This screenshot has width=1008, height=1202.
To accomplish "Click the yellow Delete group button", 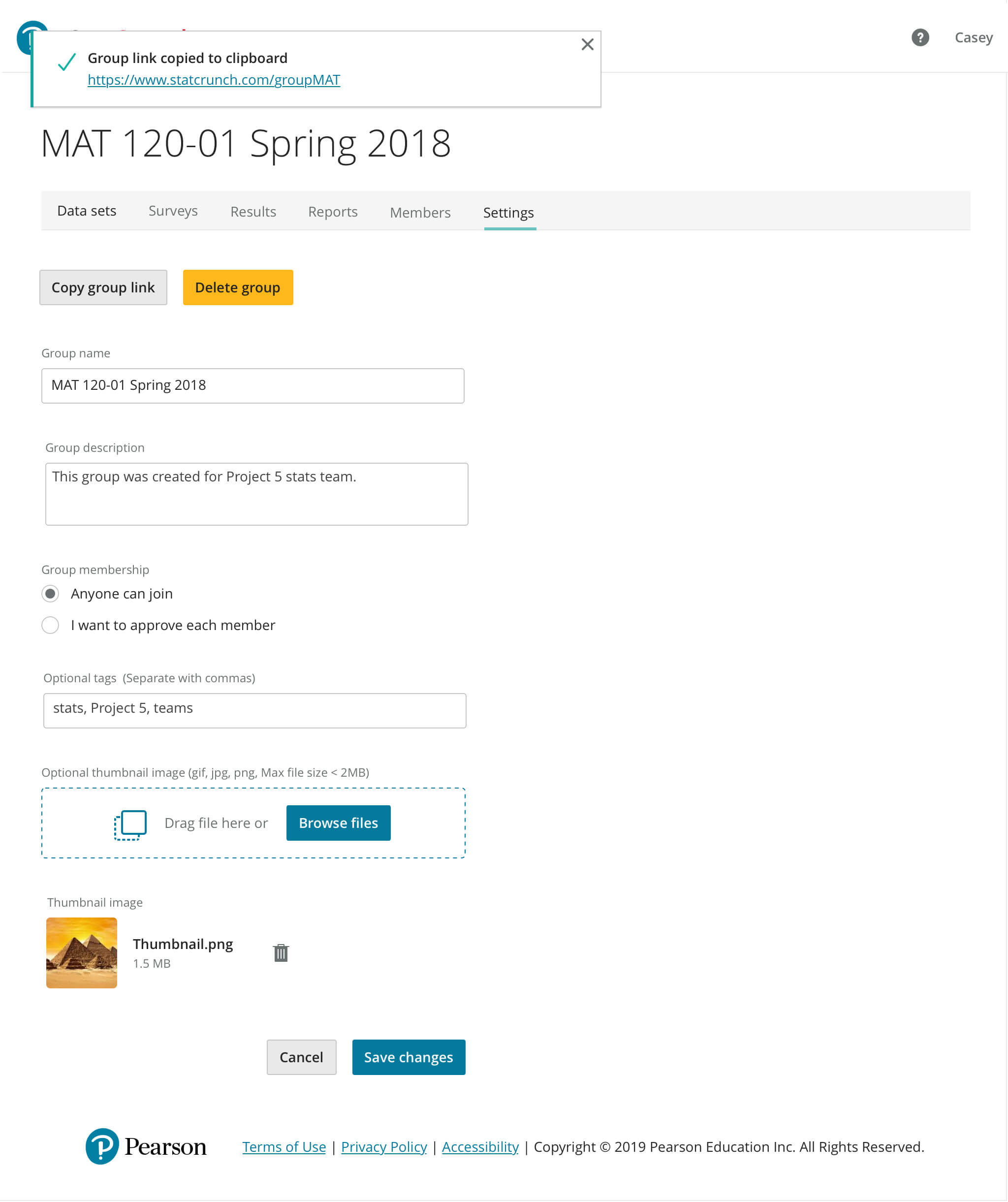I will [x=238, y=287].
